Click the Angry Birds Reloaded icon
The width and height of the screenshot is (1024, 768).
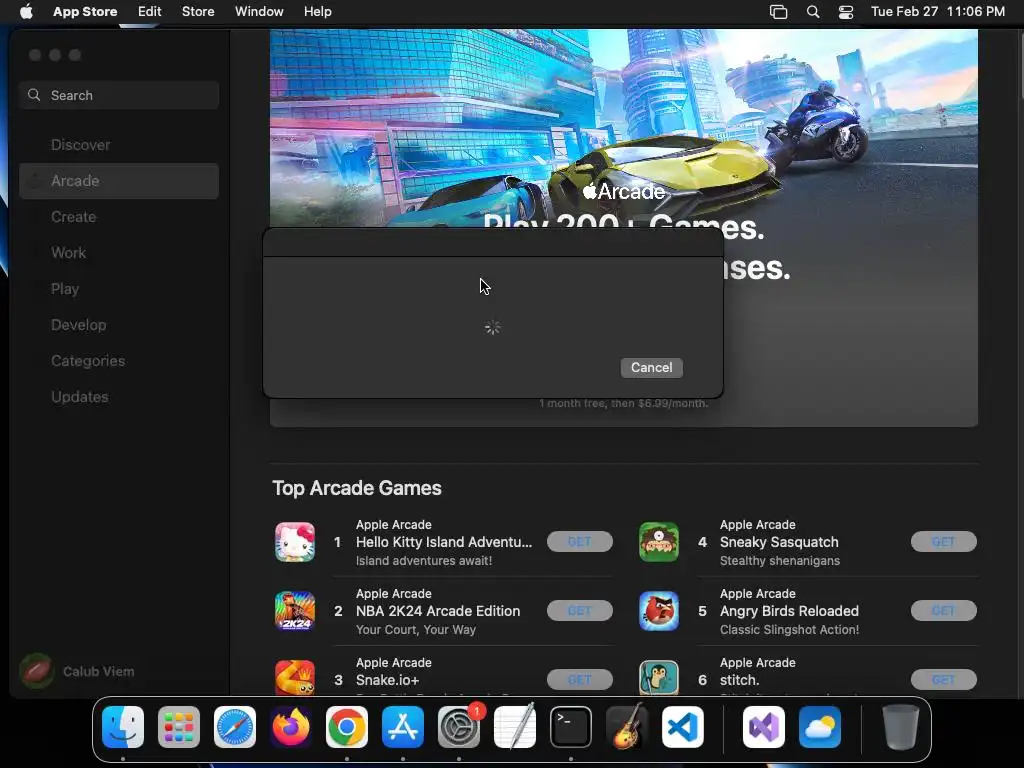point(659,611)
